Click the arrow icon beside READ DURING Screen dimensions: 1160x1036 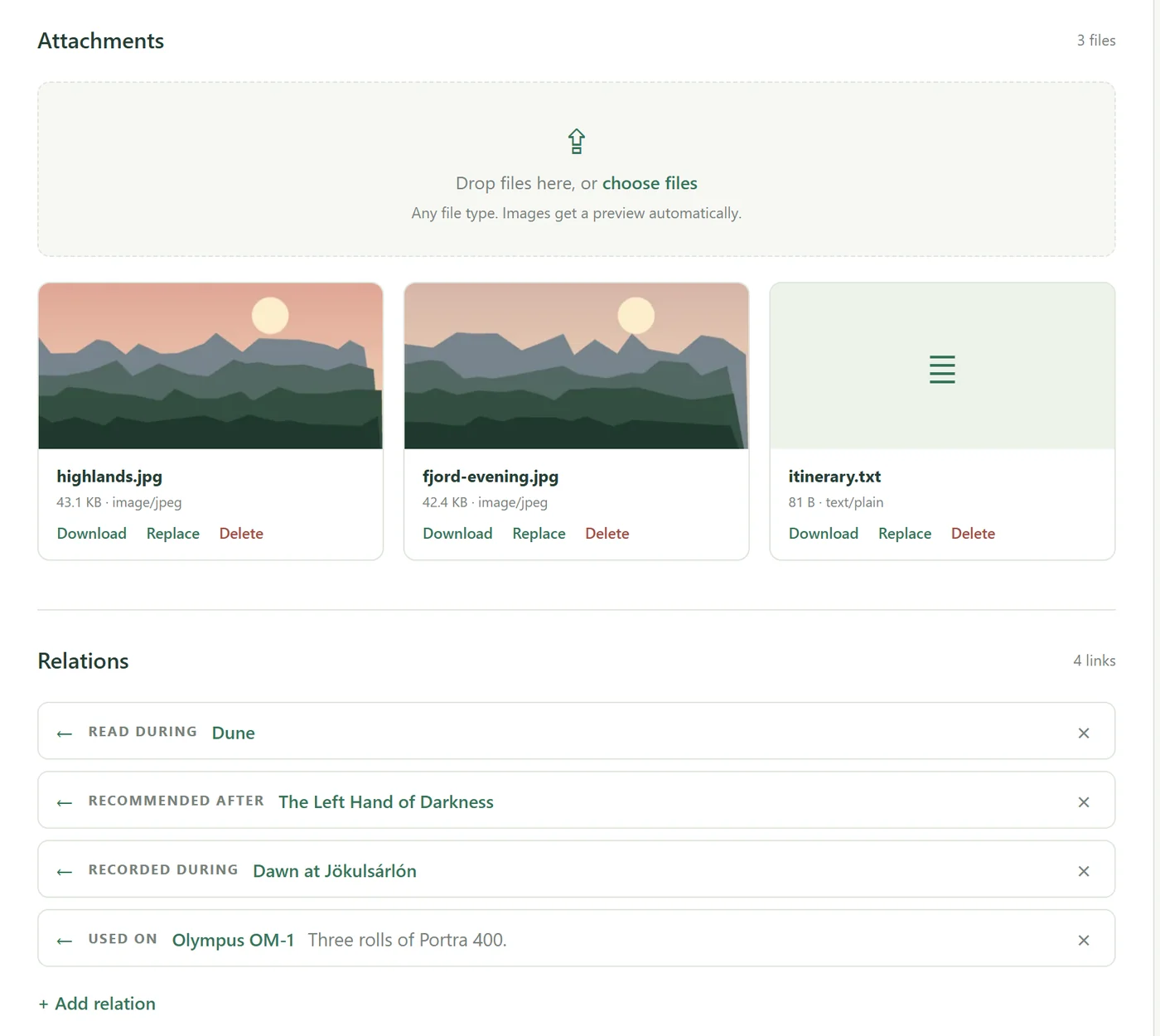coord(65,733)
